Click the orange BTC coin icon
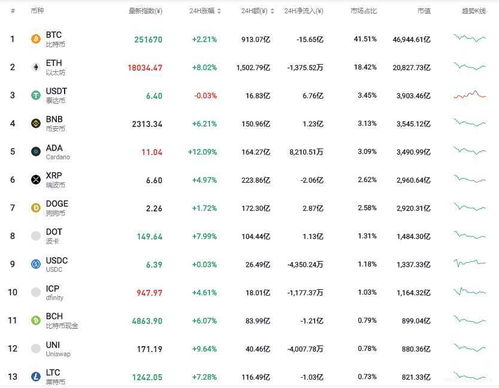The height and width of the screenshot is (388, 499). pos(36,39)
